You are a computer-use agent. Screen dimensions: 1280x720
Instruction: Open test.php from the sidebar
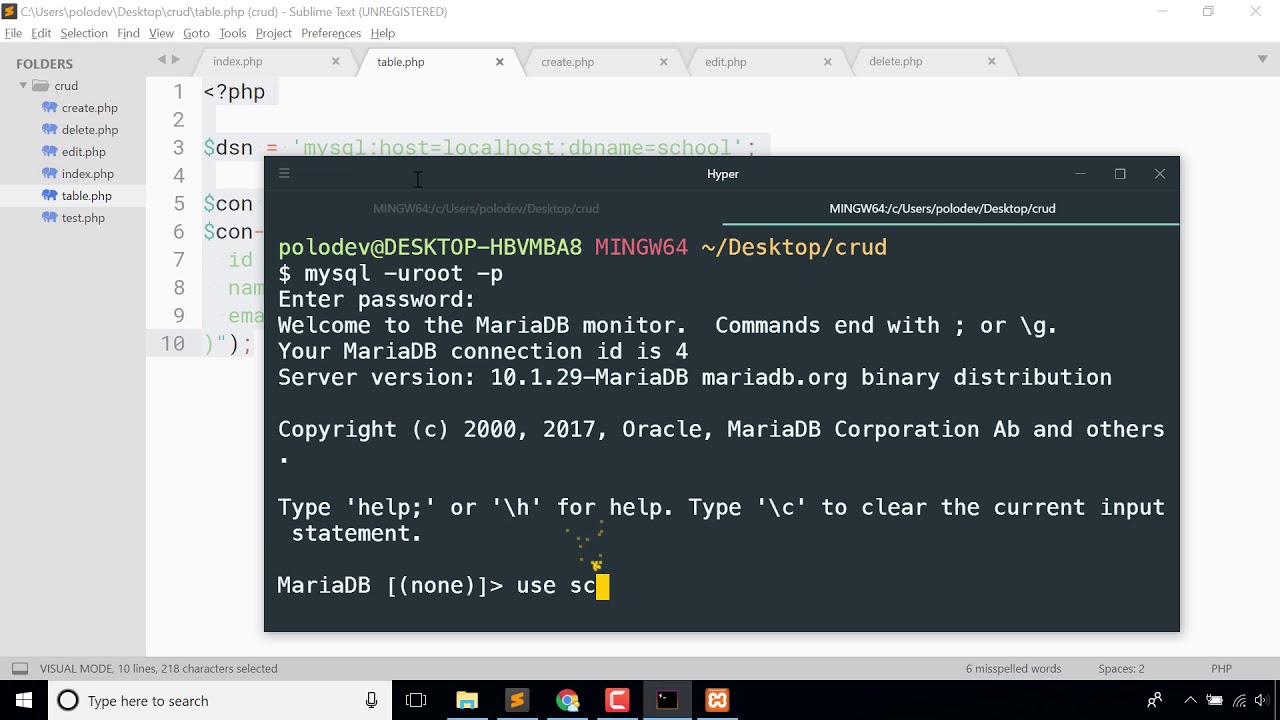[x=83, y=218]
